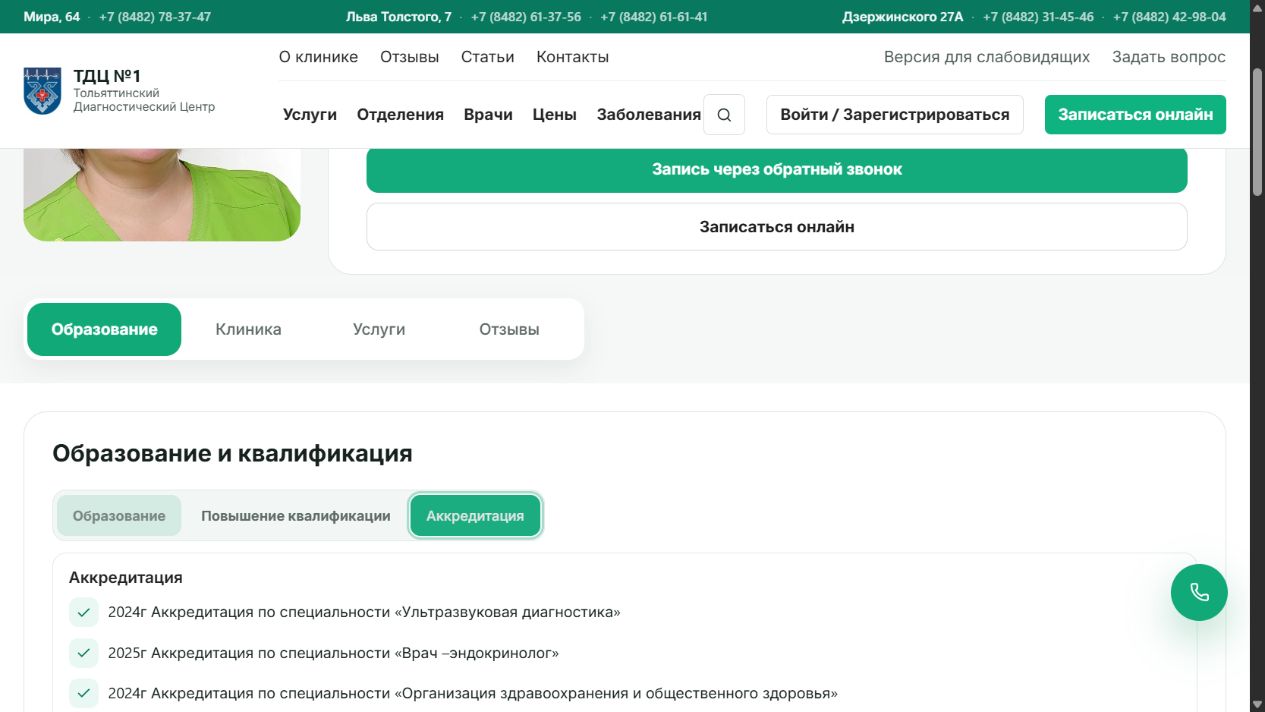
Task: Click the Дзержинского 27А address
Action: [x=903, y=17]
